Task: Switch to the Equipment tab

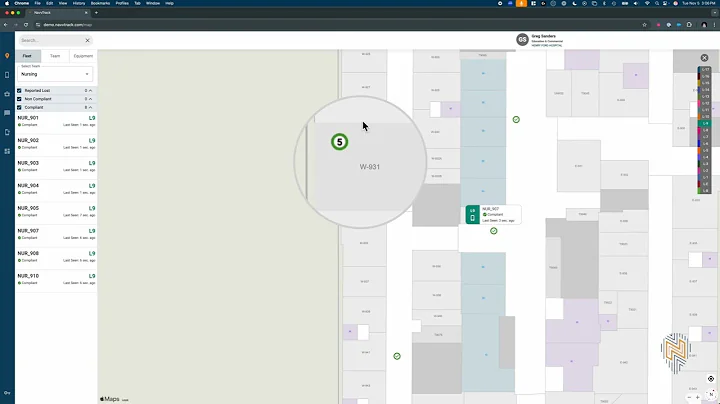Action: click(x=83, y=56)
